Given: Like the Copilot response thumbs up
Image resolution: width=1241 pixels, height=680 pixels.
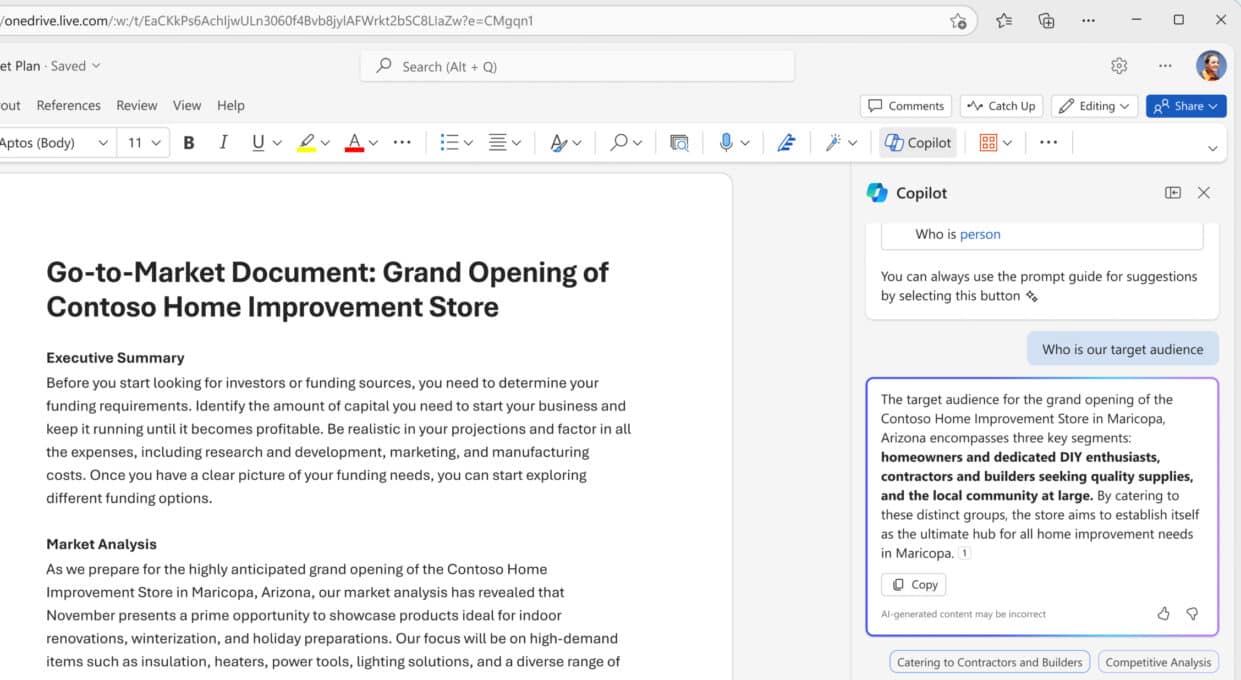Looking at the screenshot, I should click(x=1163, y=614).
